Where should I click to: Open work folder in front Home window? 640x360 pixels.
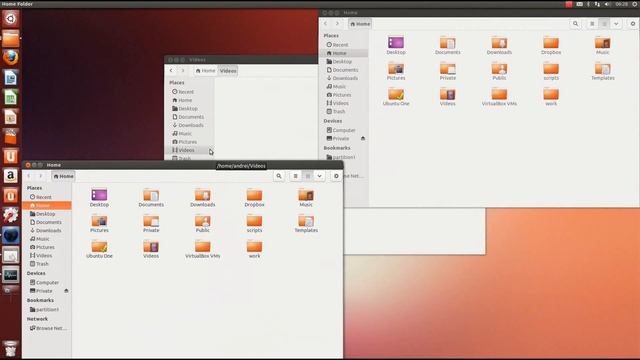[254, 249]
